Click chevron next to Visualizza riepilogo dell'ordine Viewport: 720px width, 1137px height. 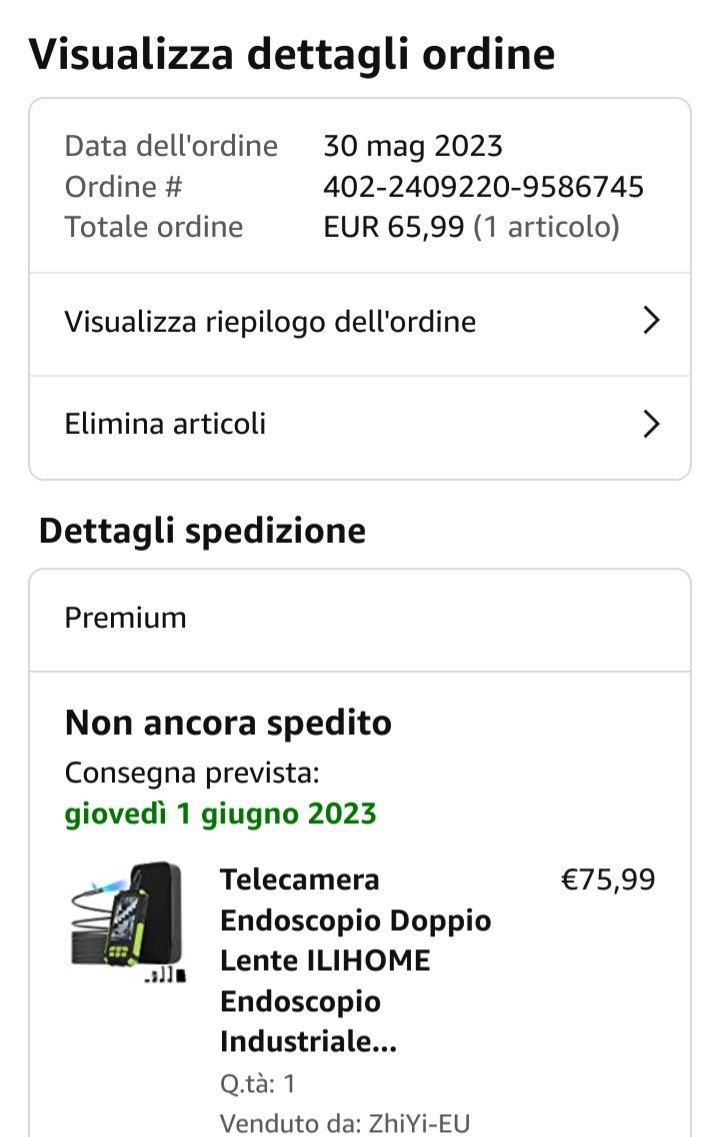tap(651, 321)
